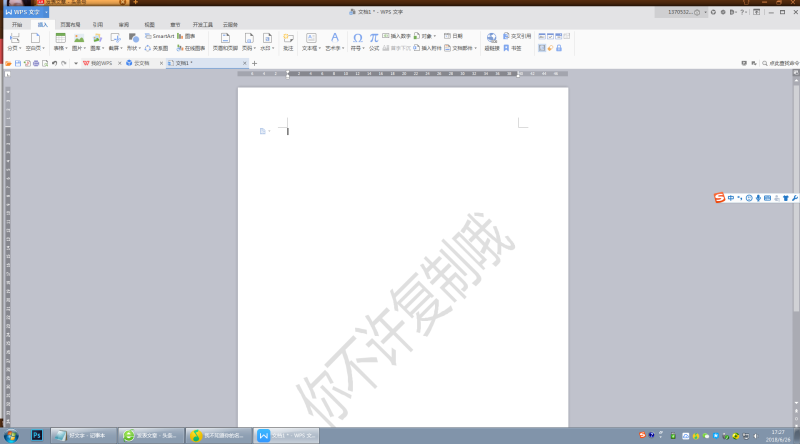Insert a blank page with 空白页
800x444 pixels.
point(35,41)
